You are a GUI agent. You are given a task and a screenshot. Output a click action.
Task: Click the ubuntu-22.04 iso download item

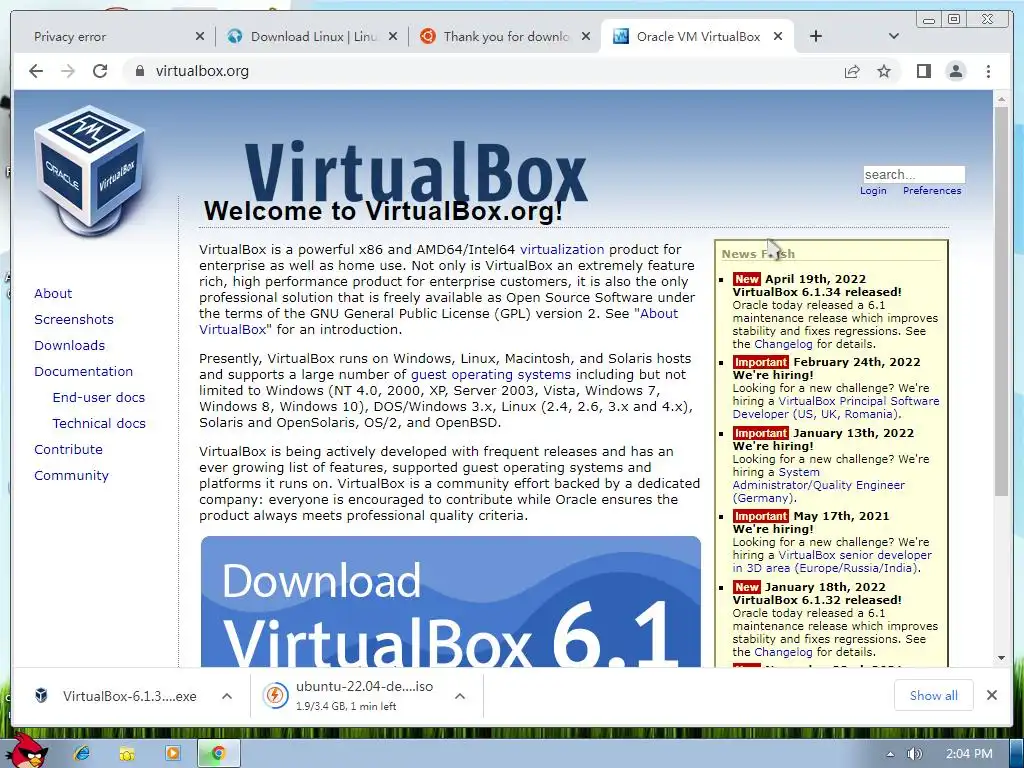click(364, 696)
